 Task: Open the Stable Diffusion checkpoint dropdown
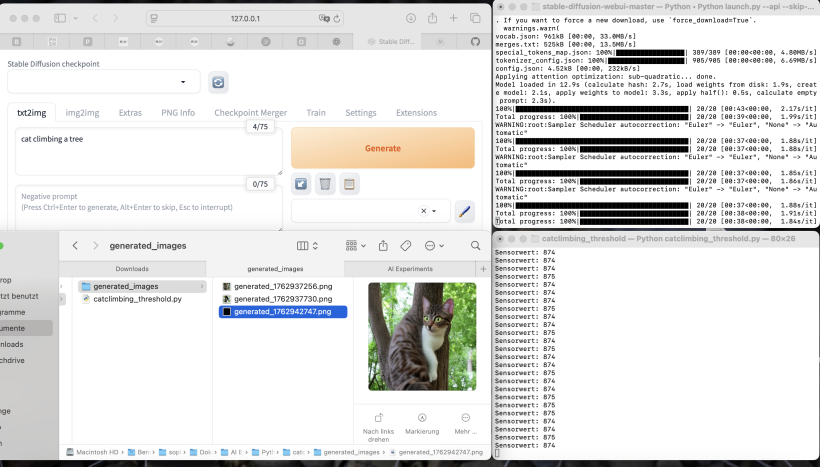(104, 83)
